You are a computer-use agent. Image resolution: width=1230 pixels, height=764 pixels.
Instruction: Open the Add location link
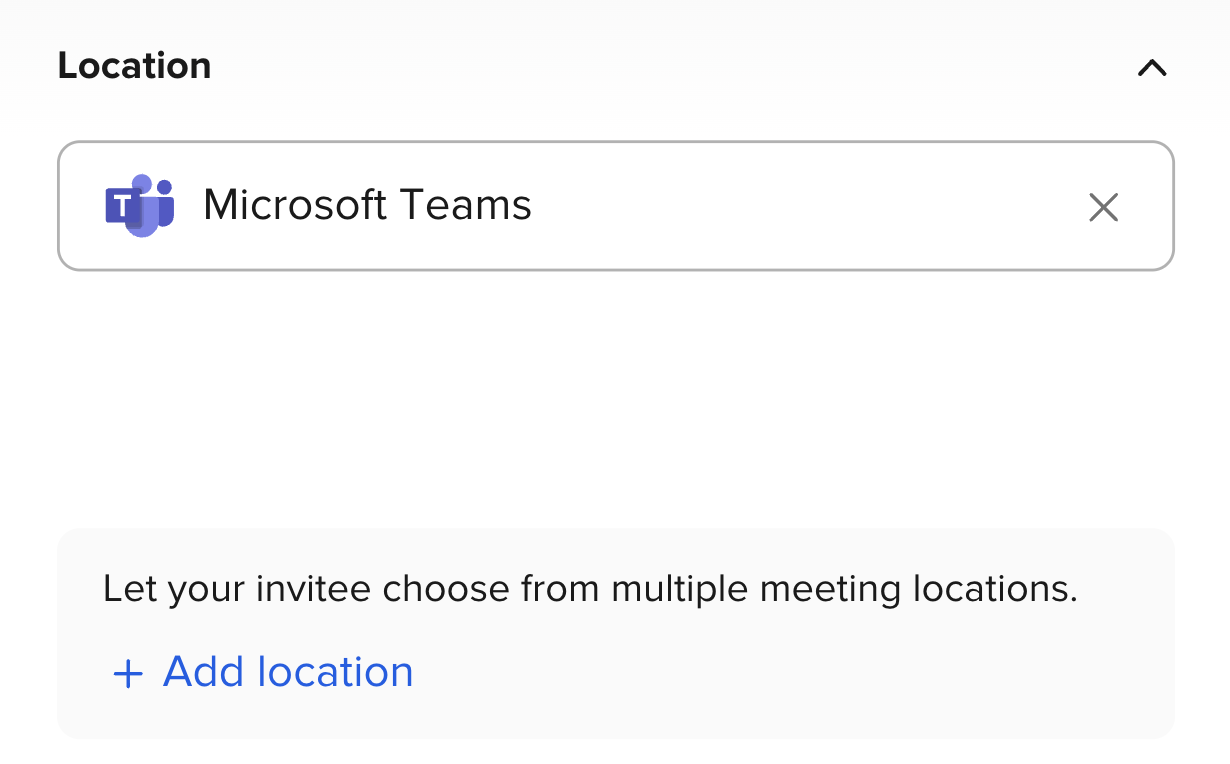pyautogui.click(x=287, y=672)
